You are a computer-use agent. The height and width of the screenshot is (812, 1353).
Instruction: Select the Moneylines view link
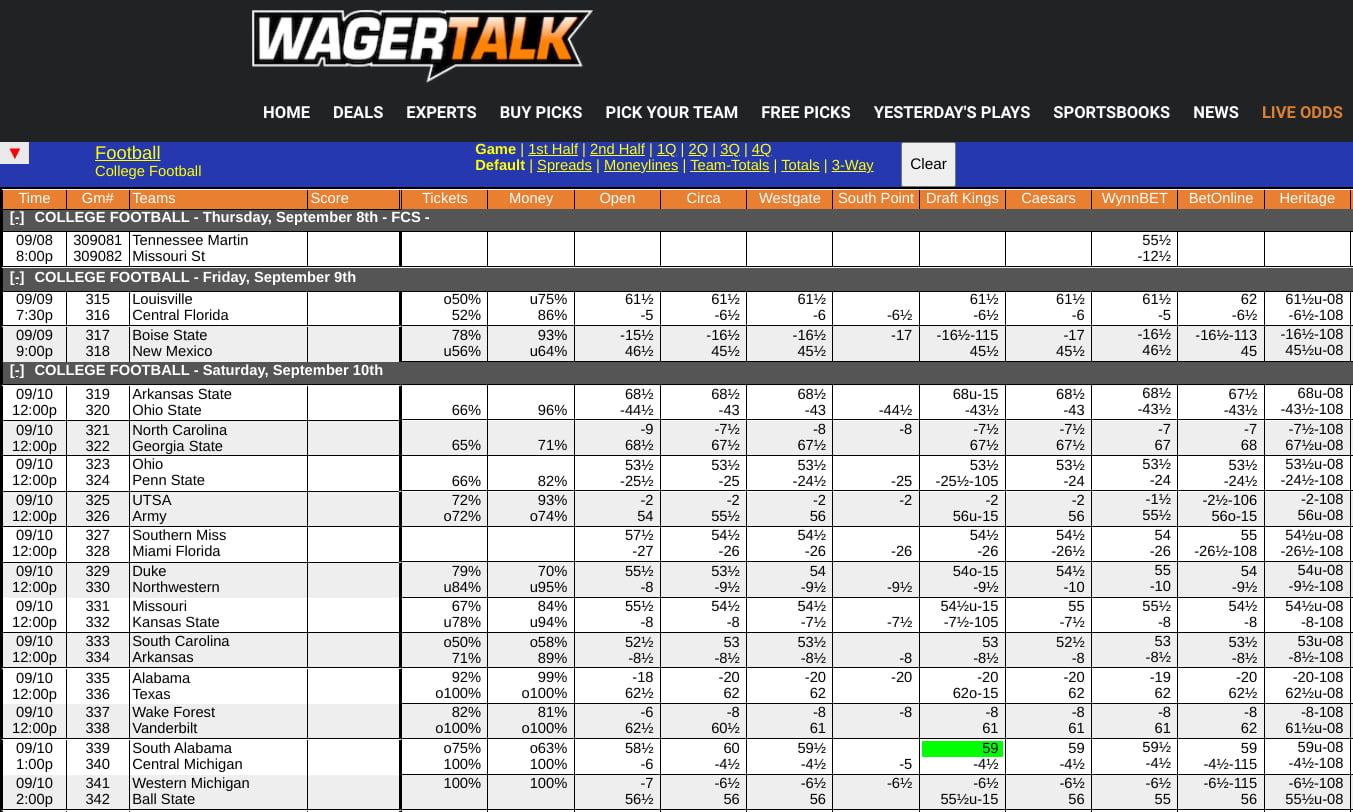(x=641, y=165)
